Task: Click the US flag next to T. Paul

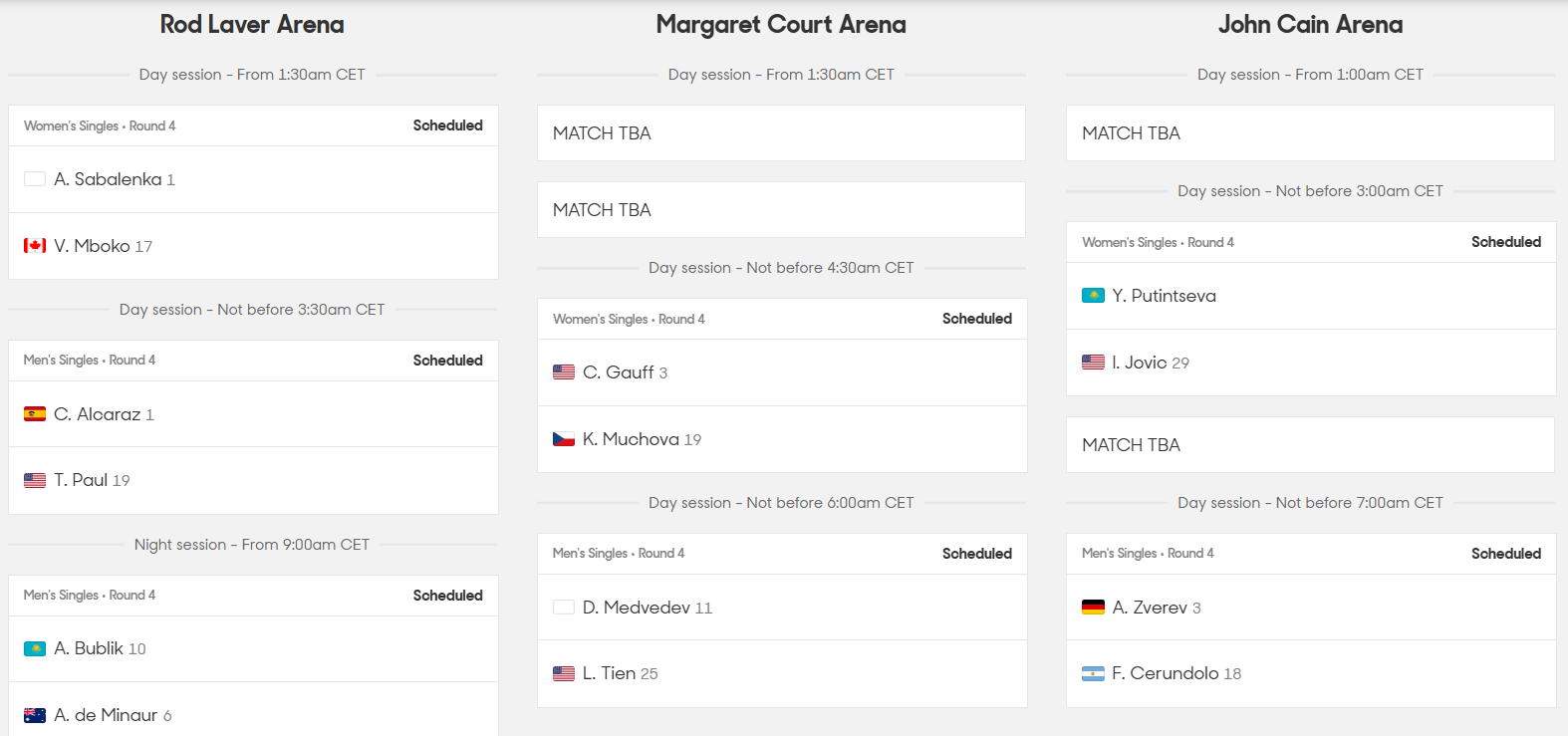Action: click(x=33, y=479)
